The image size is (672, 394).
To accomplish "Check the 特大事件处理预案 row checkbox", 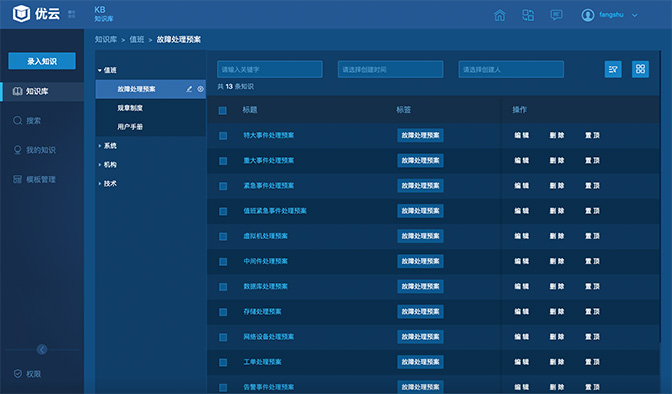I will click(223, 135).
